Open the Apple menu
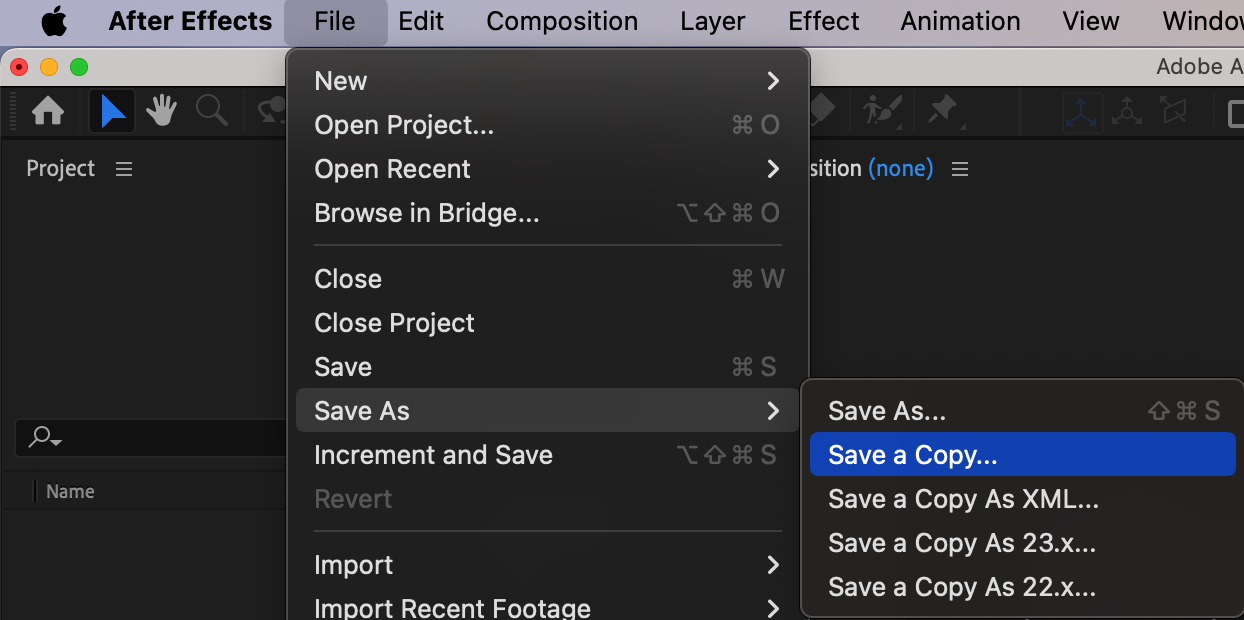 54,21
